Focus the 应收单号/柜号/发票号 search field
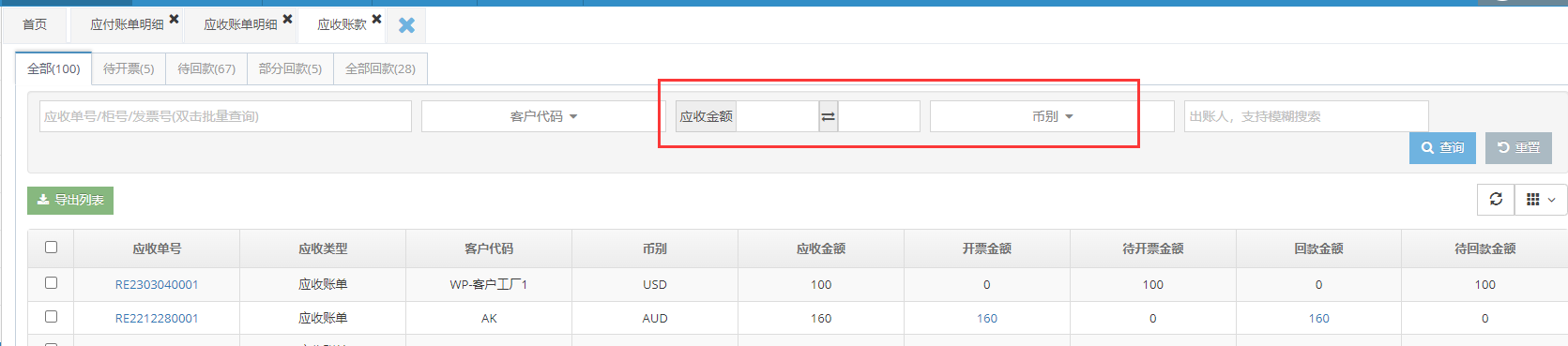This screenshot has width=1568, height=346. tap(225, 116)
